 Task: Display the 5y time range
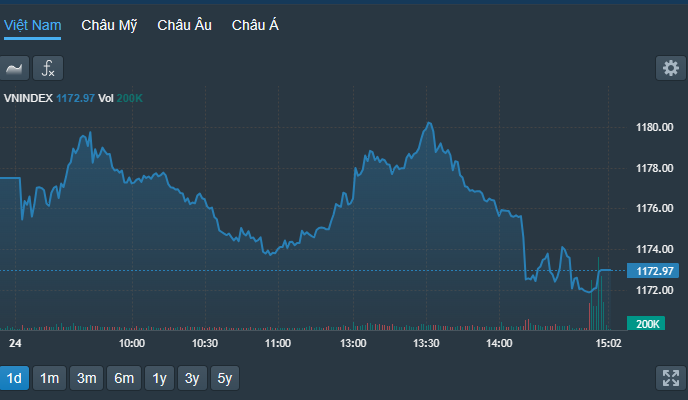point(225,378)
